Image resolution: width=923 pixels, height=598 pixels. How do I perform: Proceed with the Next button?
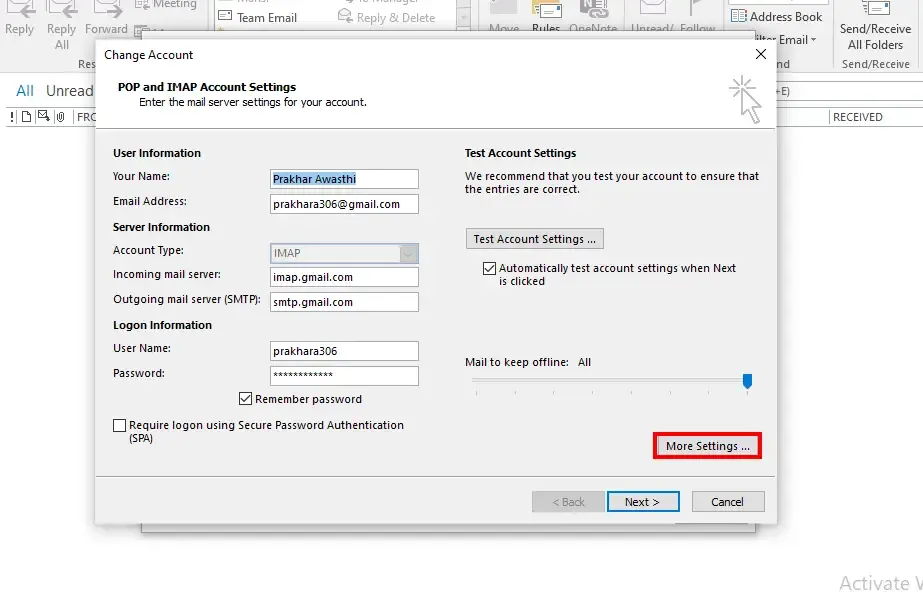643,501
